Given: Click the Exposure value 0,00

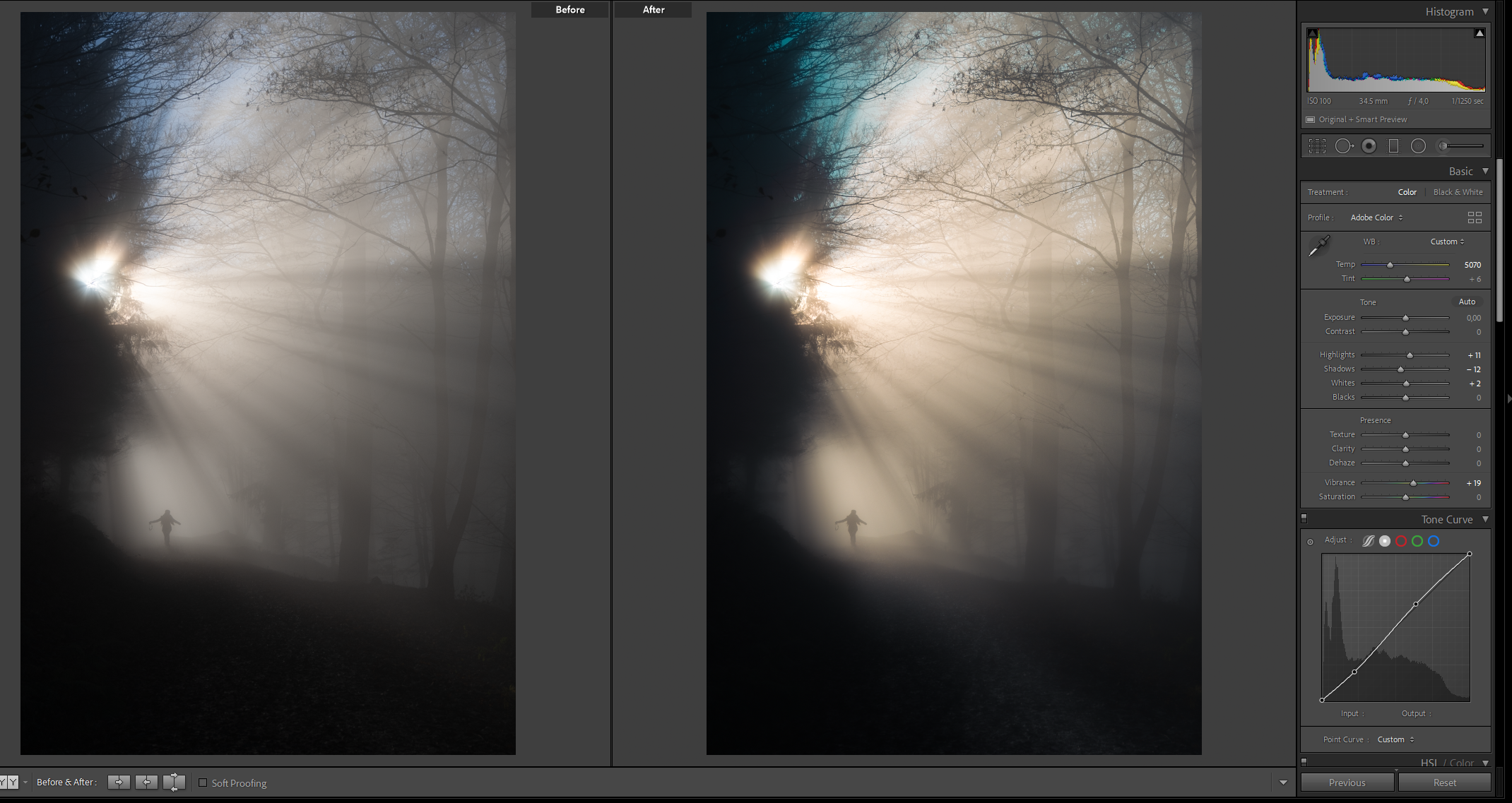Looking at the screenshot, I should (1473, 318).
